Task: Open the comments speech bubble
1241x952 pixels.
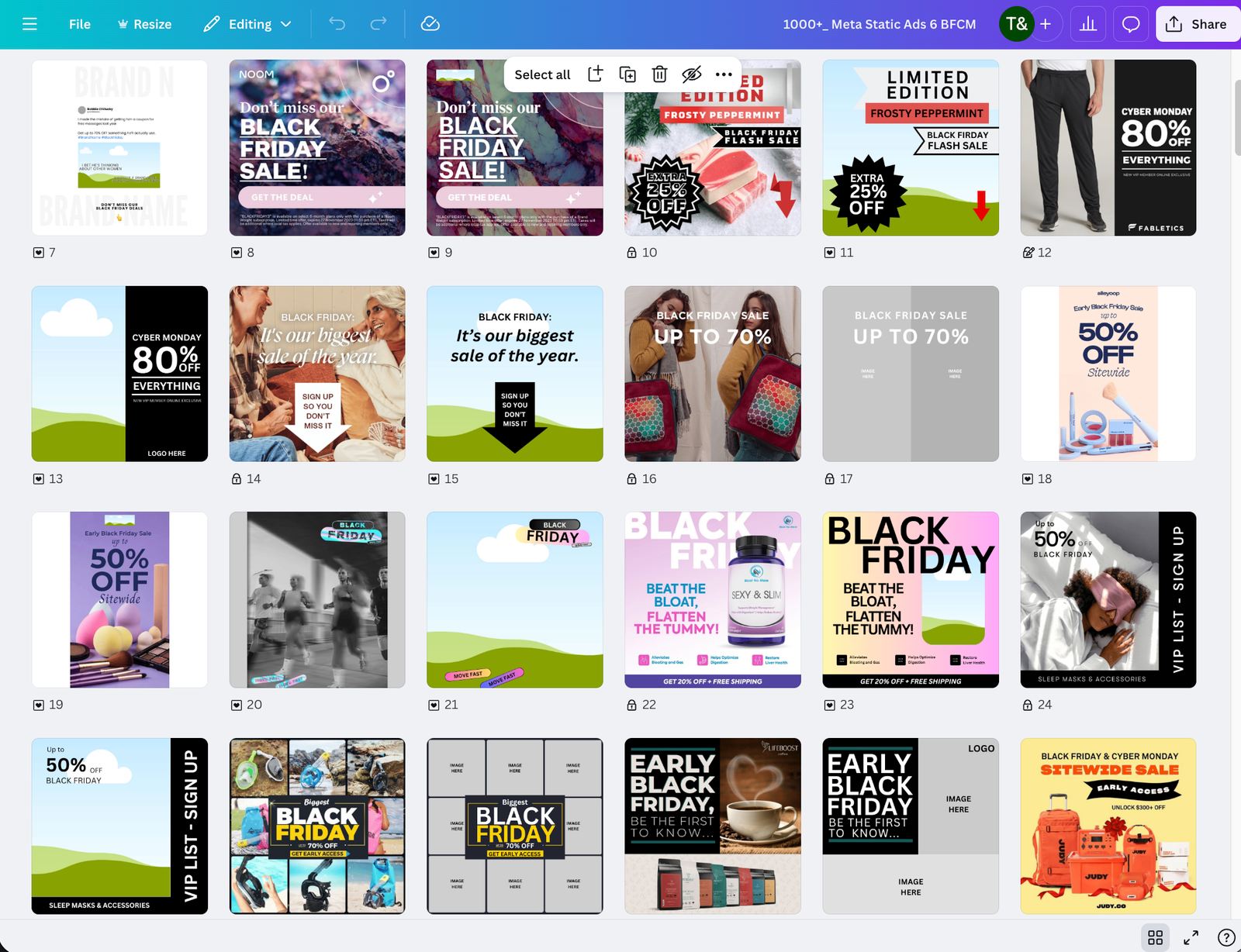Action: 1131,24
